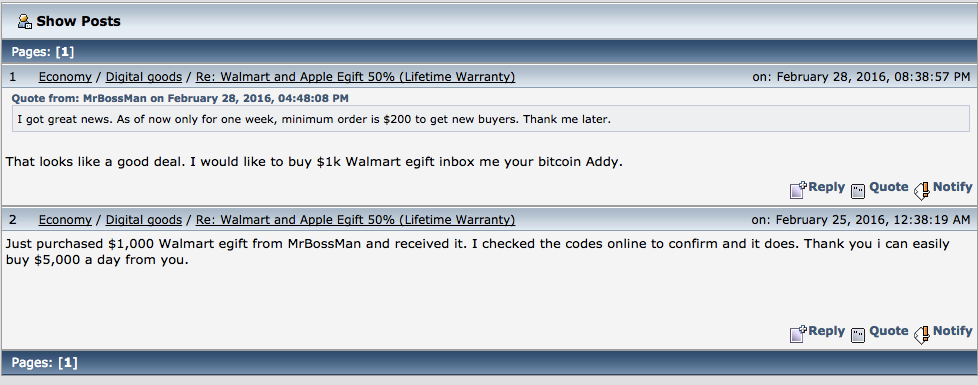Click the quoted MrBossMan message box
This screenshot has width=978, height=385.
coord(491,119)
